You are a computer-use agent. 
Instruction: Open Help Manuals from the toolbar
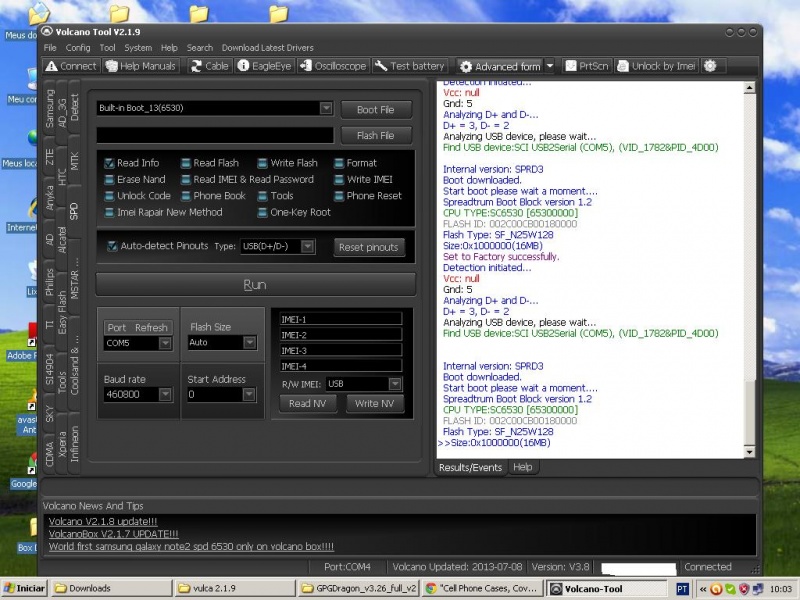[x=141, y=66]
